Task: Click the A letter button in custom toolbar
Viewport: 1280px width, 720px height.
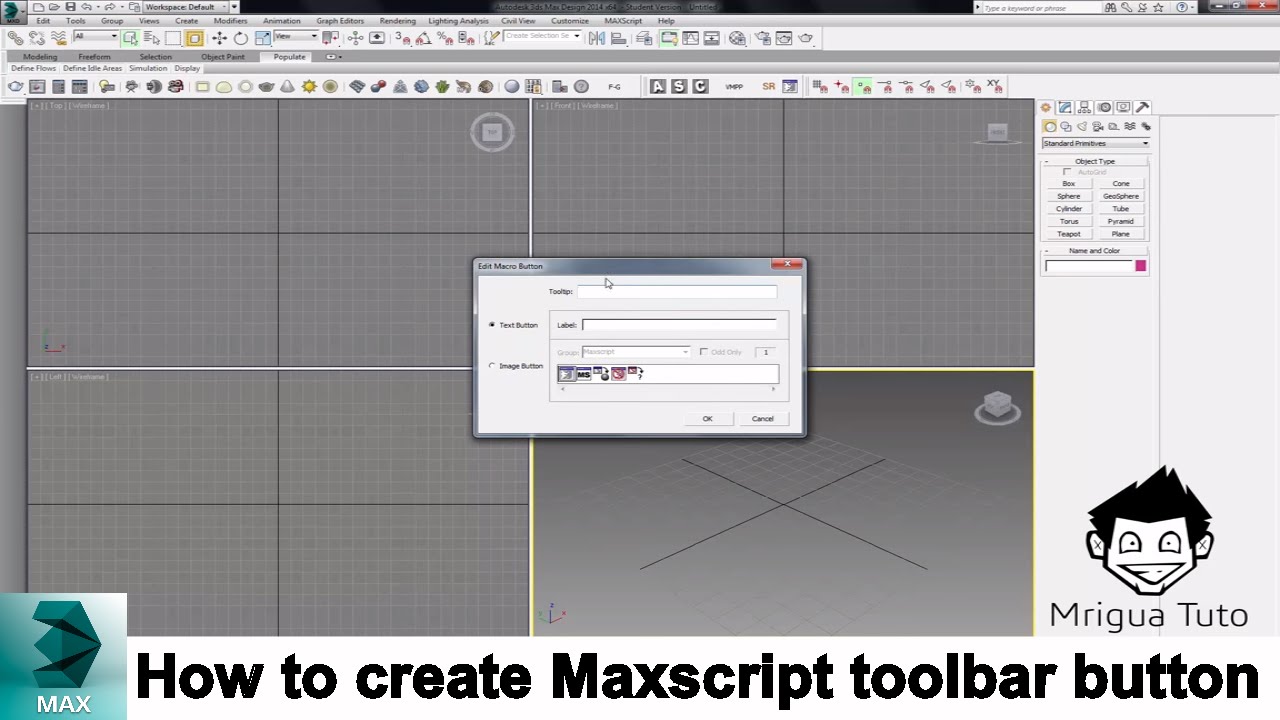Action: [658, 87]
